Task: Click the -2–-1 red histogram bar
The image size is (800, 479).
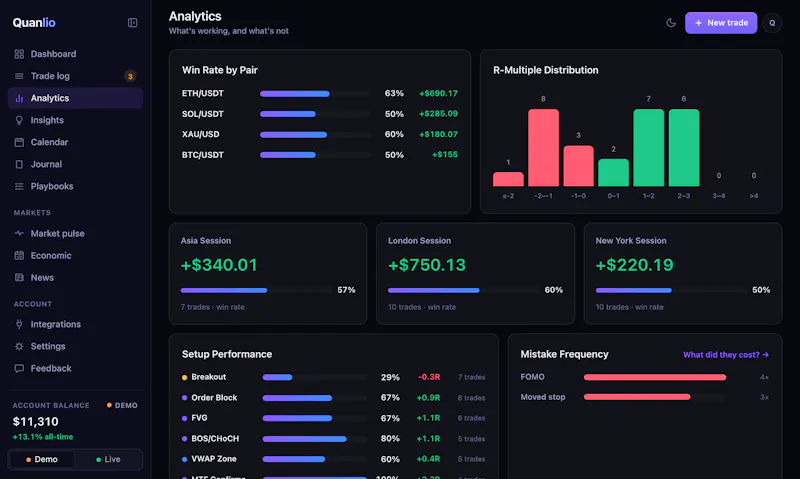Action: click(543, 147)
